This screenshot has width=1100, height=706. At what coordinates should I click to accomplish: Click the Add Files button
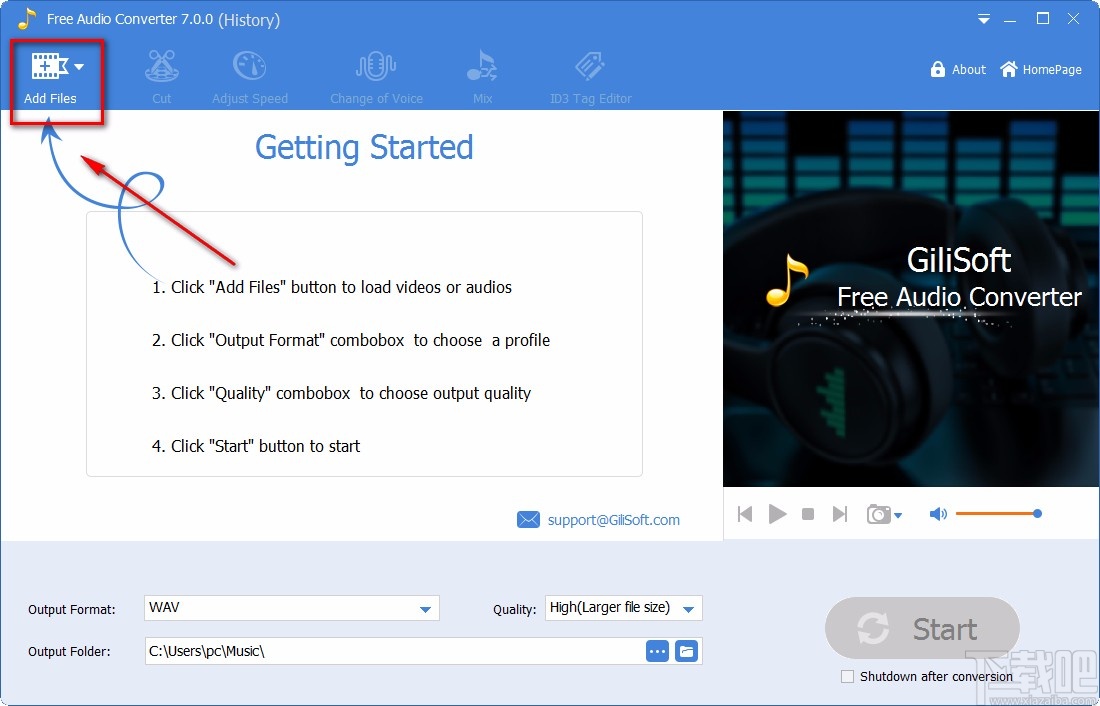(x=49, y=79)
